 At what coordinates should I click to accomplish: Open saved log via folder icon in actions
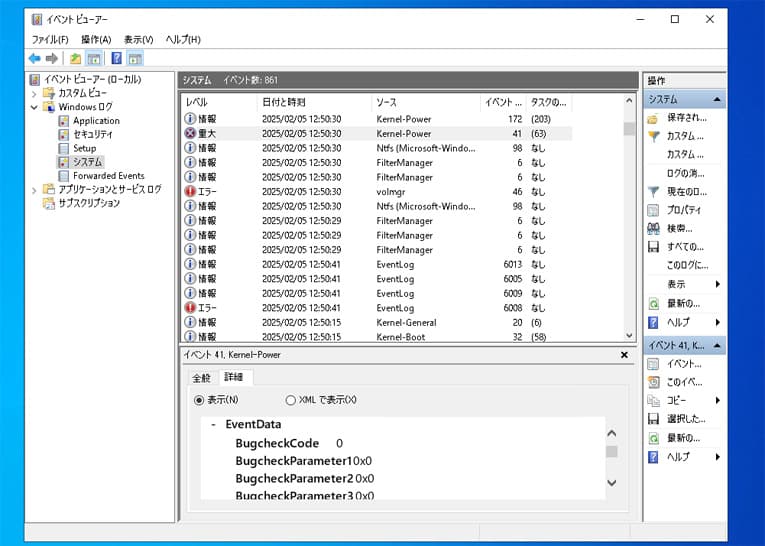[653, 118]
